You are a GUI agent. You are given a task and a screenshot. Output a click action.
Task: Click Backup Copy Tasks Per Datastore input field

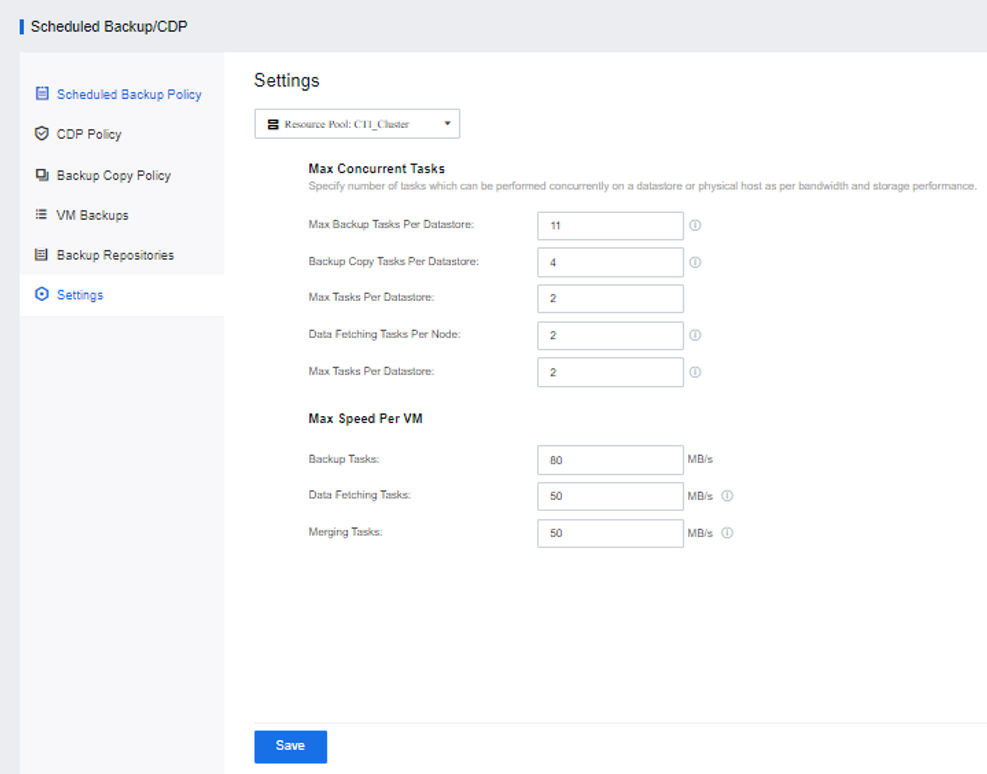(x=610, y=262)
